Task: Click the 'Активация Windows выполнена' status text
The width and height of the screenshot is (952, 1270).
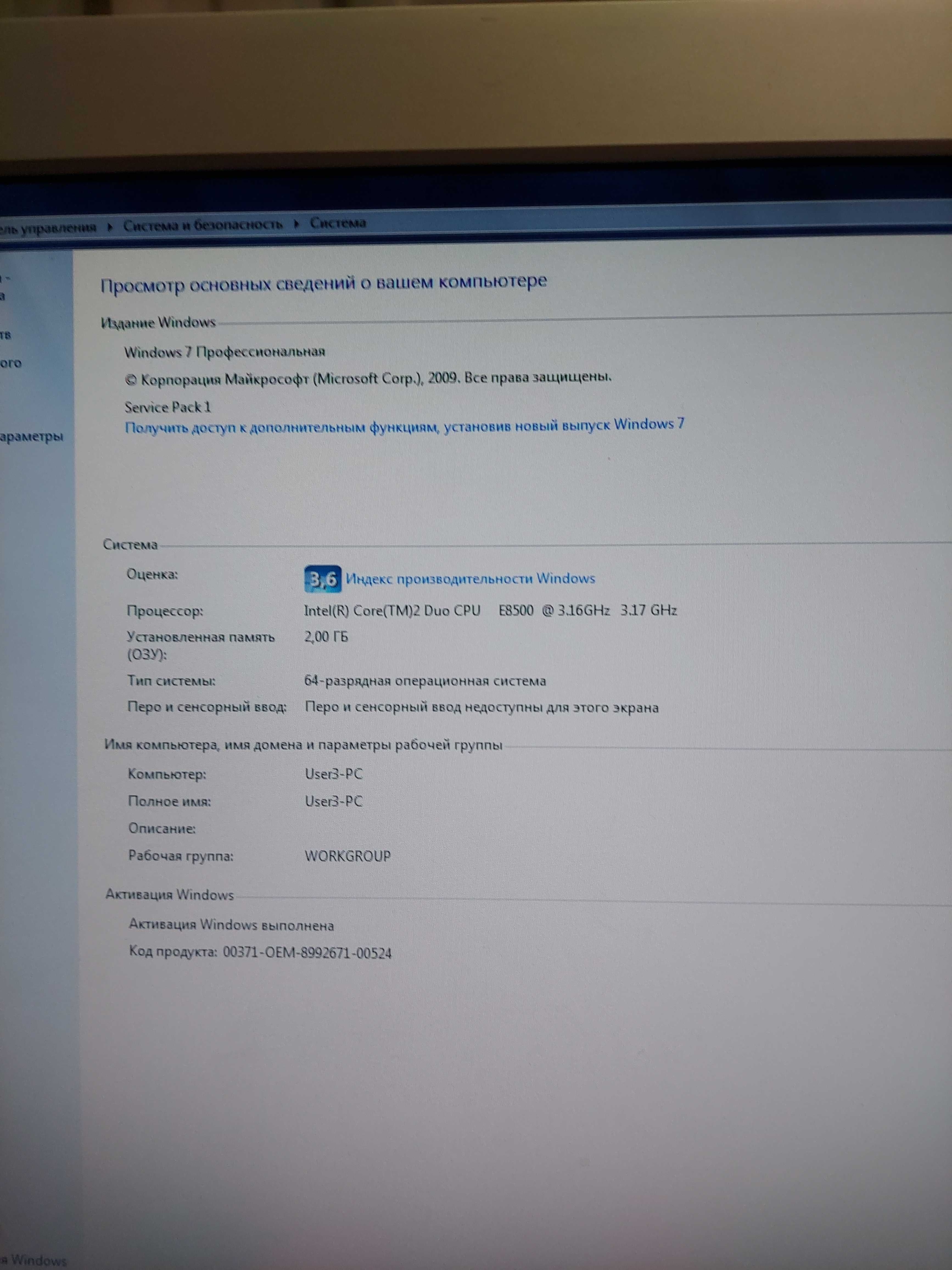Action: [231, 925]
